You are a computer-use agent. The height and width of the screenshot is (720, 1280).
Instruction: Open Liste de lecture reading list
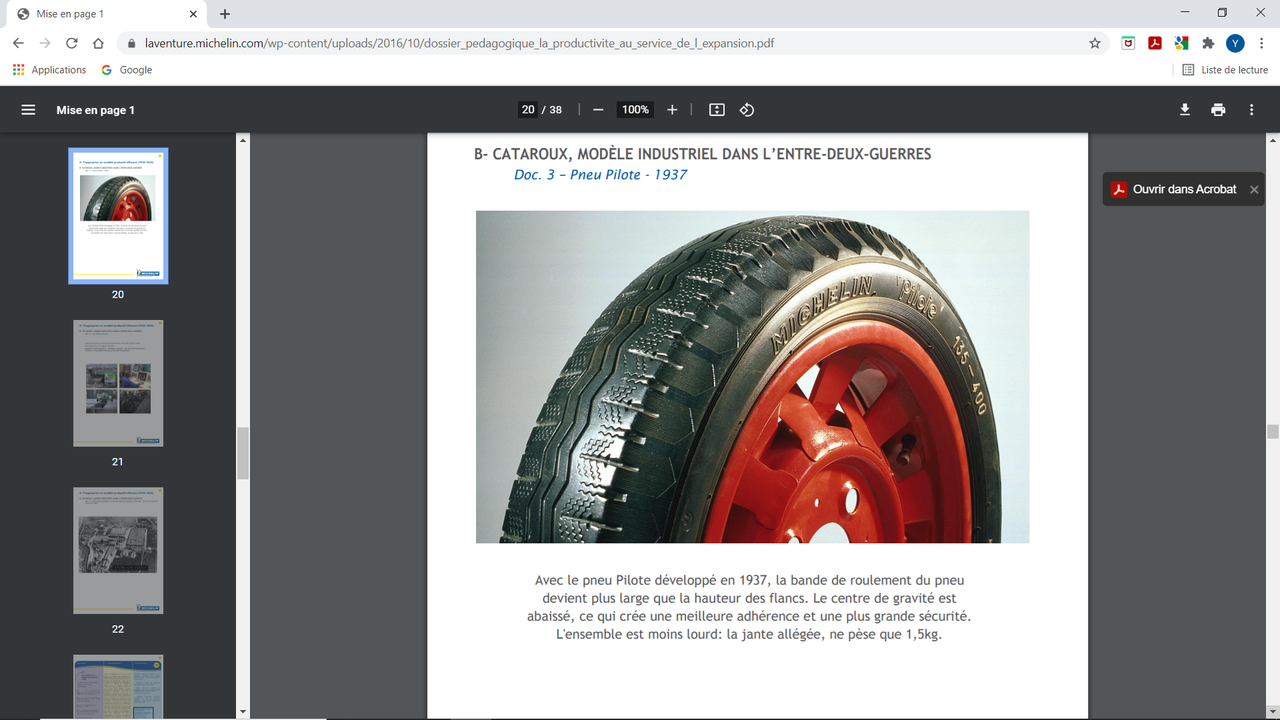[1225, 70]
